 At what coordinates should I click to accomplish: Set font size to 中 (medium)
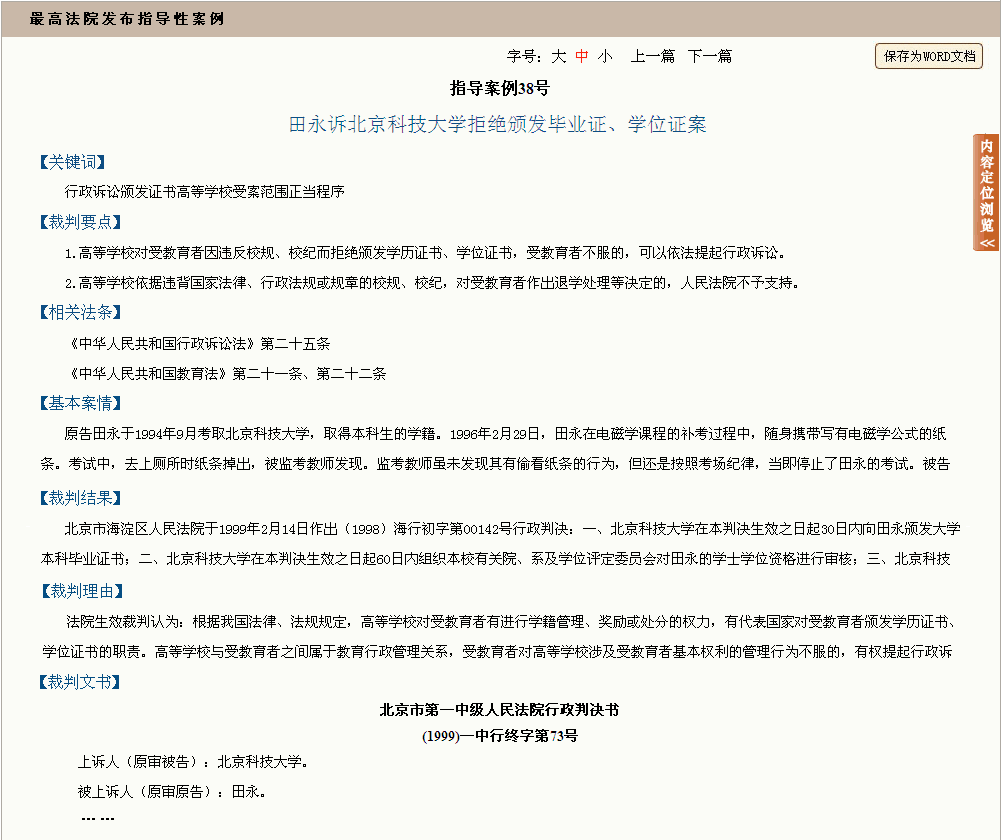click(582, 56)
